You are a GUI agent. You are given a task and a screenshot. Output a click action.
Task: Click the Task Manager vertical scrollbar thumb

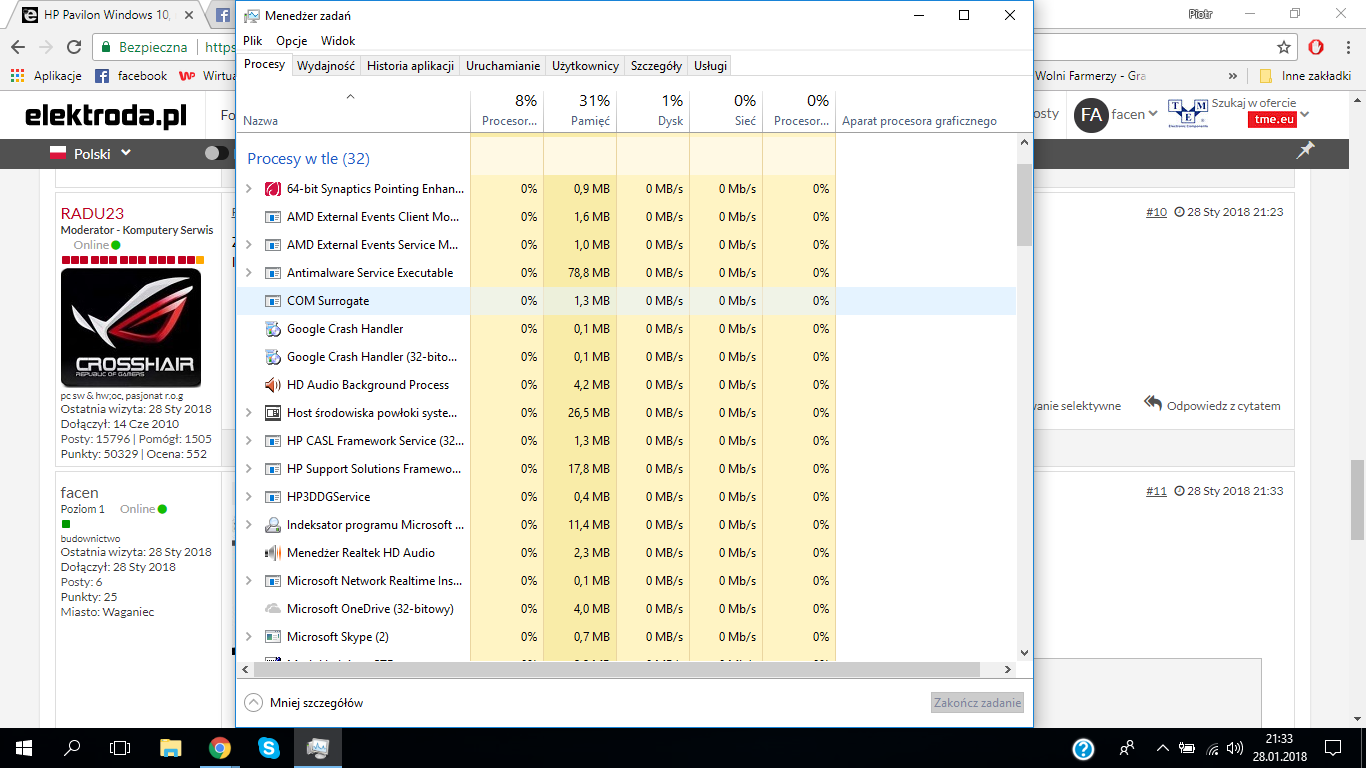point(1024,205)
